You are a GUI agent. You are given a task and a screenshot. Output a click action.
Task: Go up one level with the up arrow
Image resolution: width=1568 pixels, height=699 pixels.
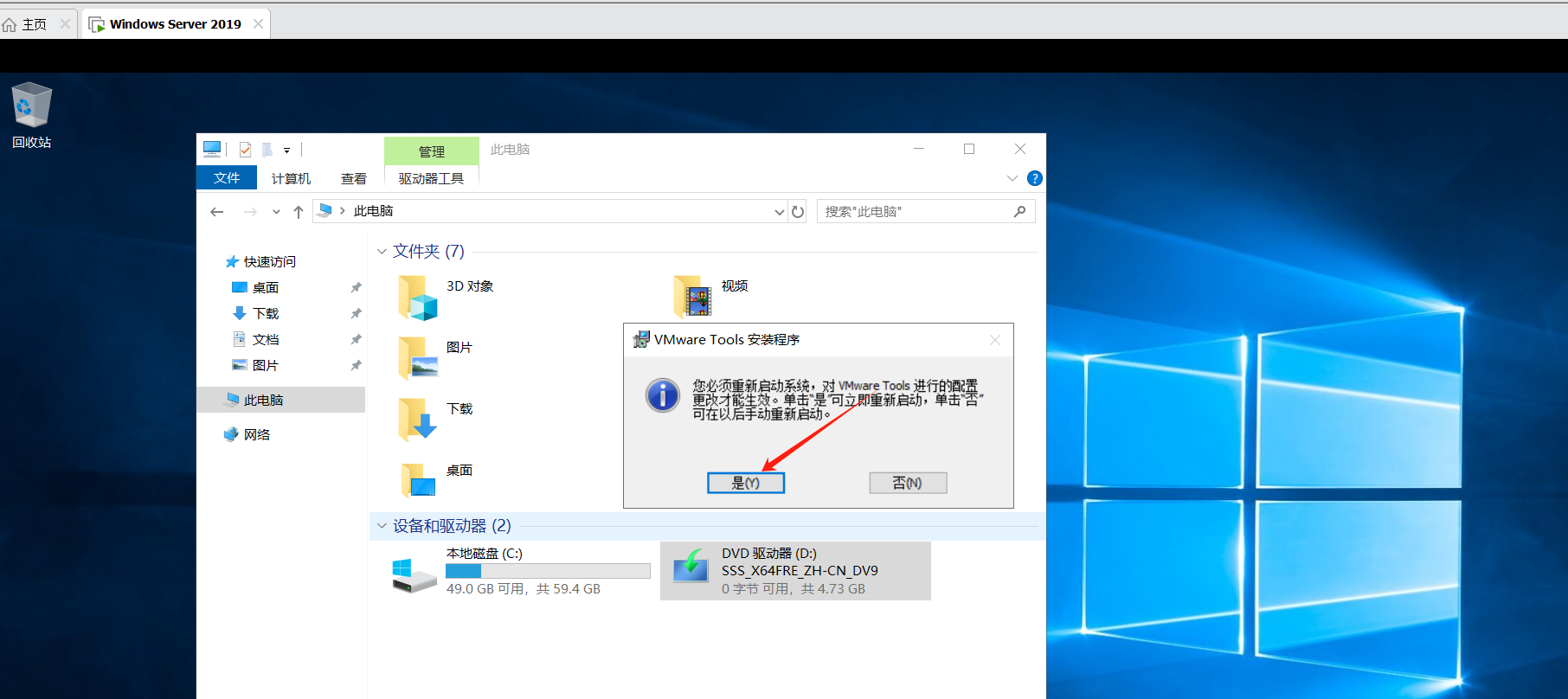coord(299,212)
